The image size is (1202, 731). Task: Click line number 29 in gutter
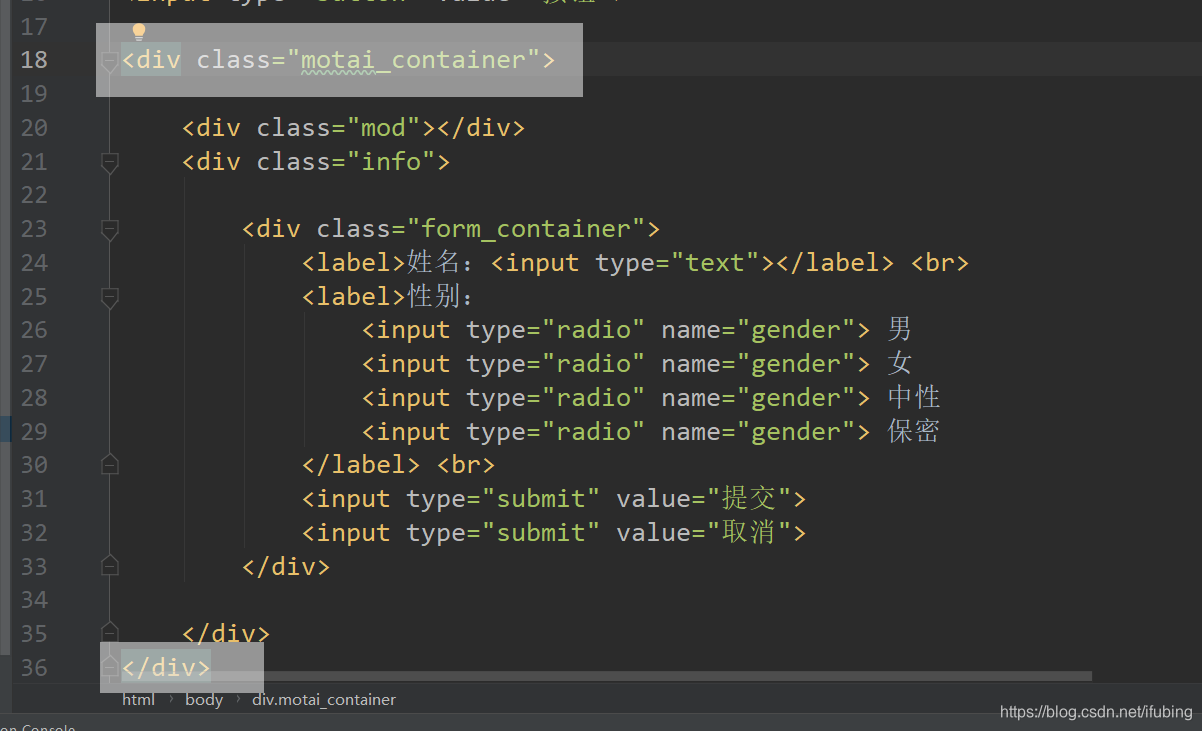click(x=34, y=432)
